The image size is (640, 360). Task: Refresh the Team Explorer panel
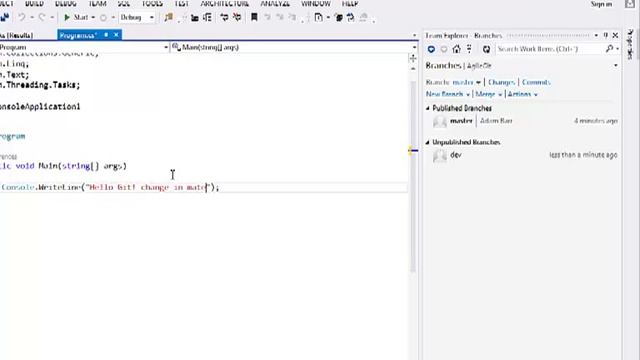(x=486, y=49)
